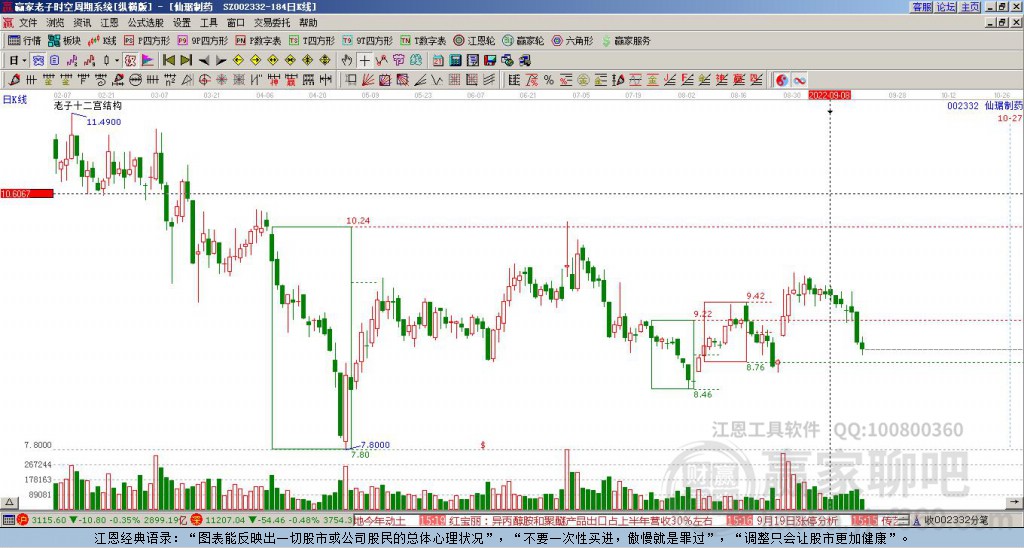Click the 11207.04 index value in status bar
Screen dimensions: 1024x548
pyautogui.click(x=226, y=521)
